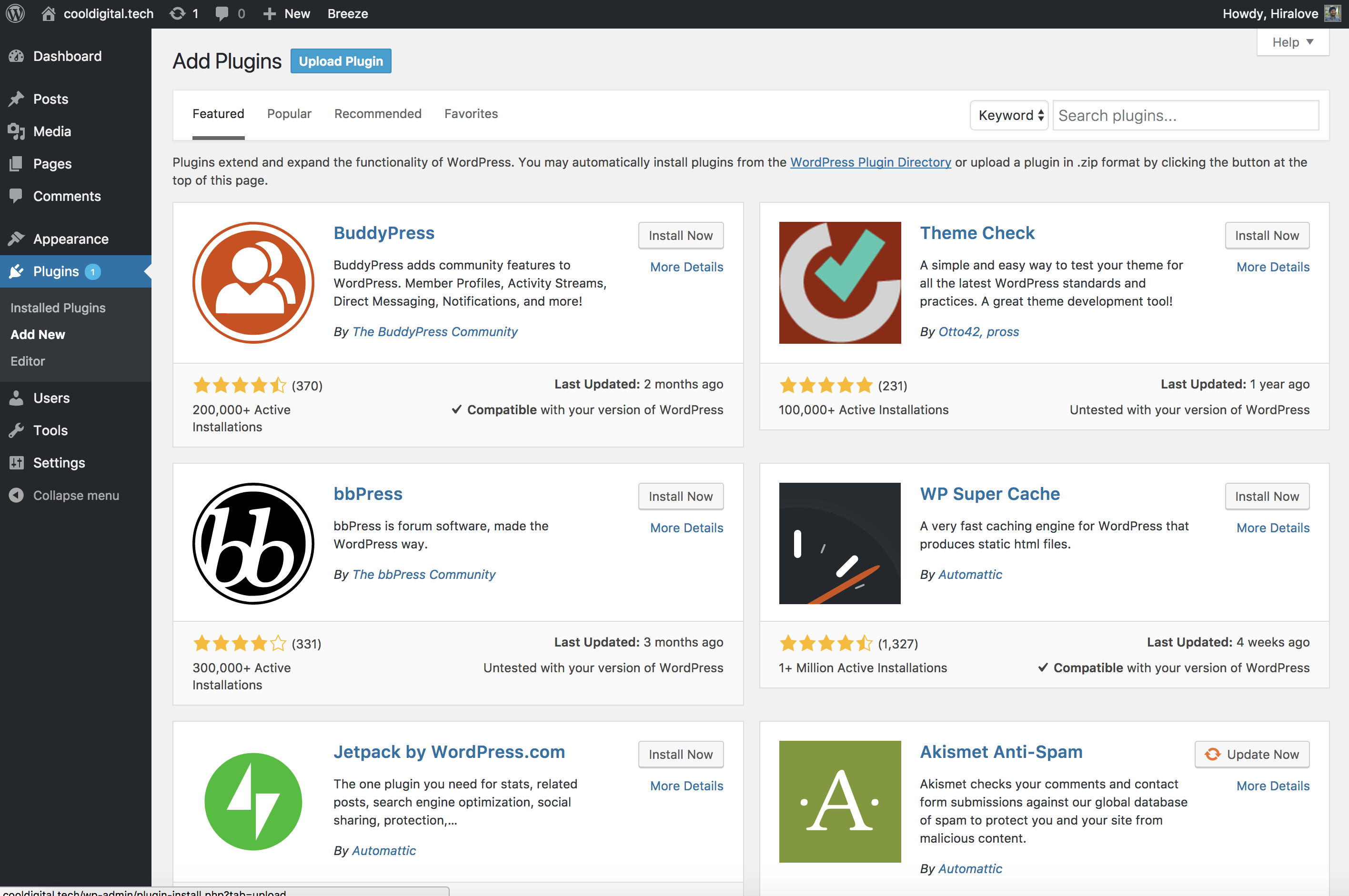
Task: Install the Jetpack plugin
Action: (681, 755)
